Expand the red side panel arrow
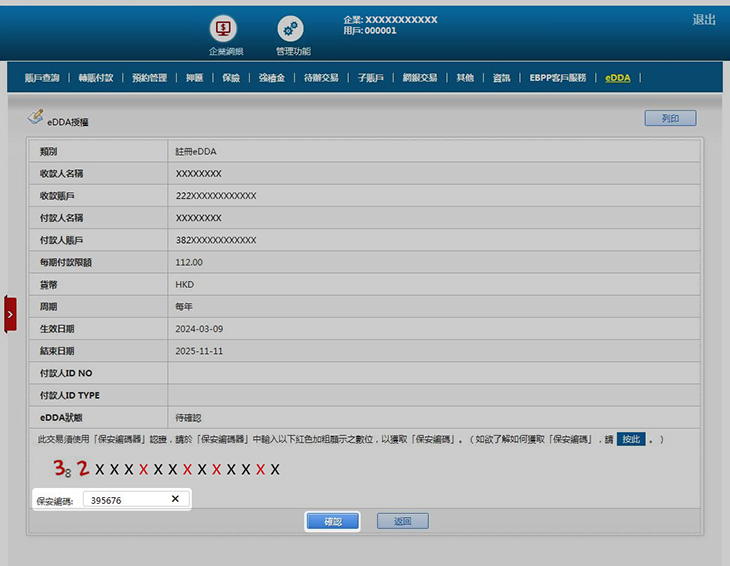The image size is (730, 566). (x=10, y=314)
